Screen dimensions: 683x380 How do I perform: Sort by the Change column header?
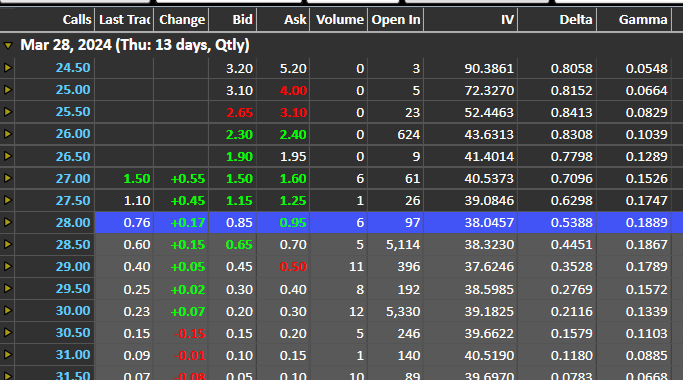[181, 20]
